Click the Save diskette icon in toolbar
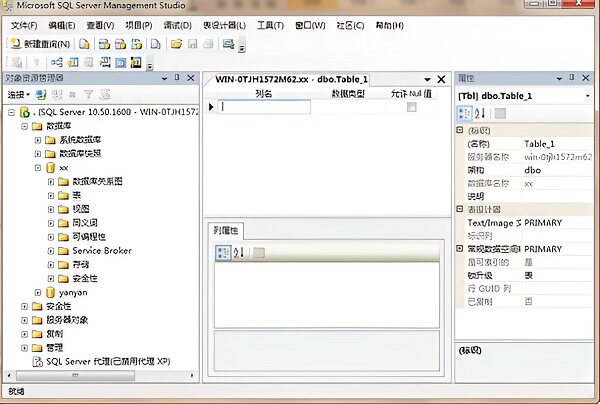 point(192,44)
